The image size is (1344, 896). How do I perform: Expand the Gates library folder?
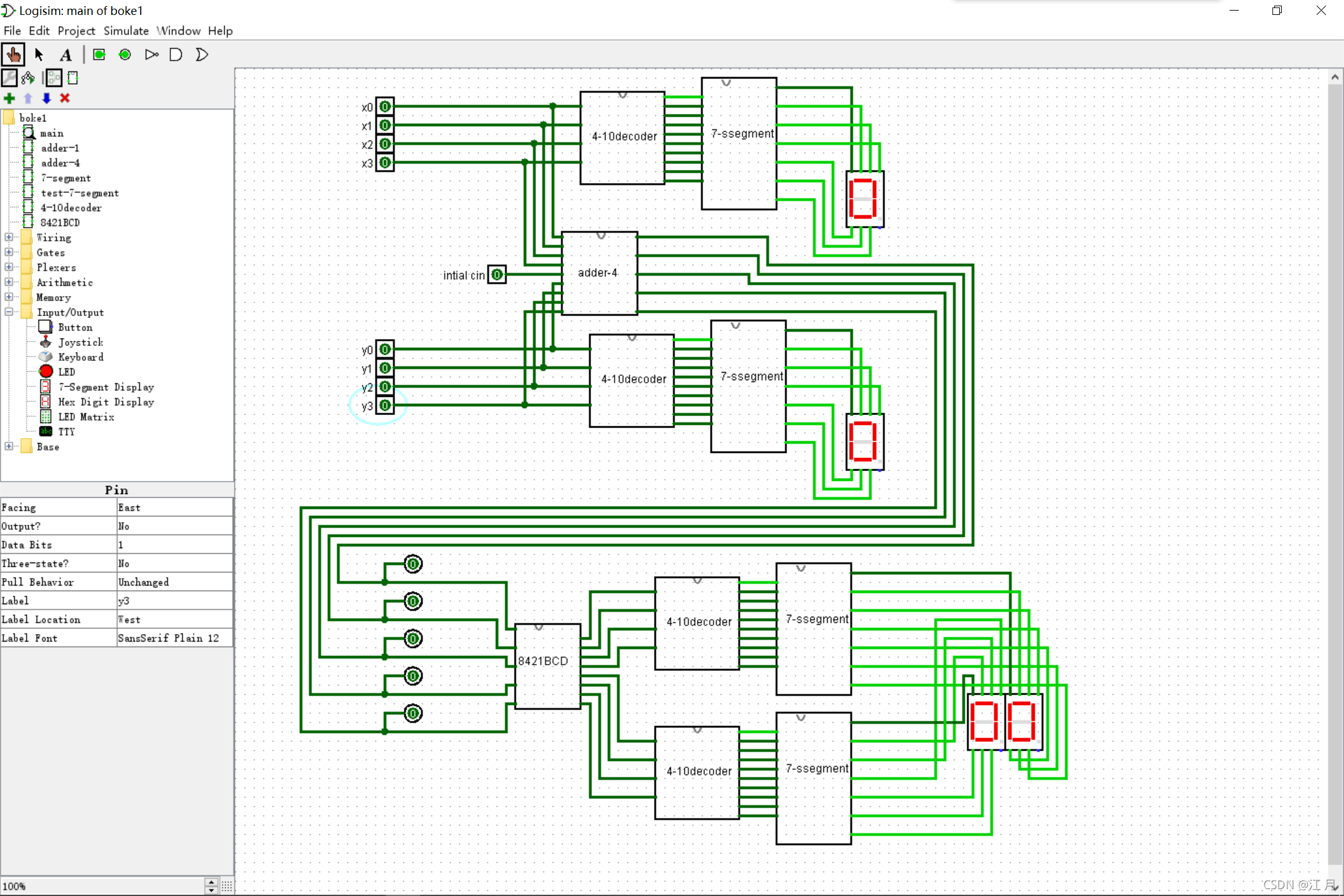pos(9,252)
